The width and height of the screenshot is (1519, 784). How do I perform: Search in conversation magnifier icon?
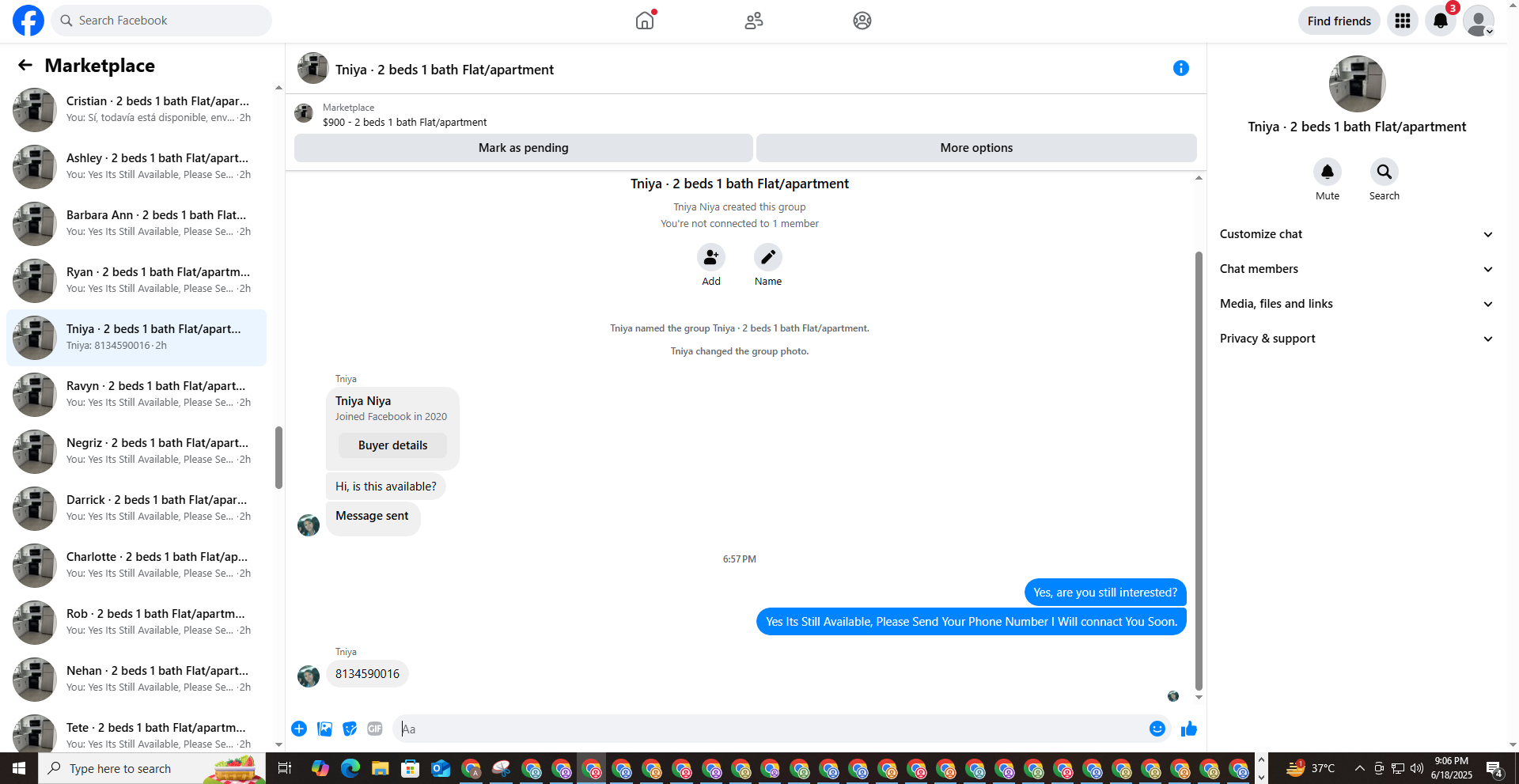[x=1385, y=172]
